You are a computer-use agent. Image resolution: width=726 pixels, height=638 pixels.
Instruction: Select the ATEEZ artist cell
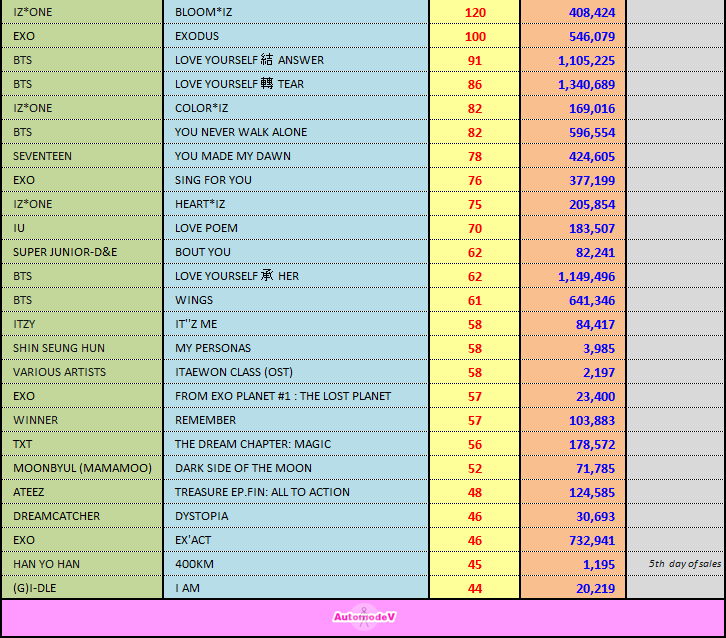(x=82, y=492)
